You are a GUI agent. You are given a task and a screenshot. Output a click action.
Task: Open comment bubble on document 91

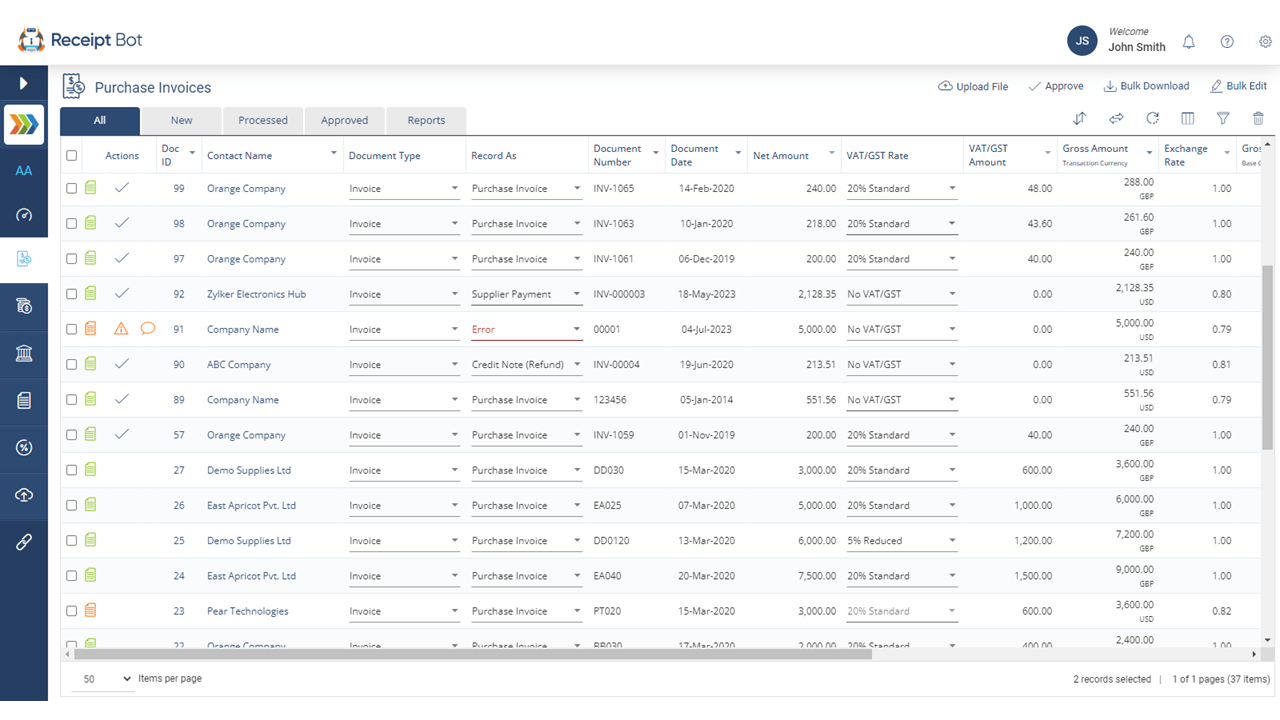(148, 329)
